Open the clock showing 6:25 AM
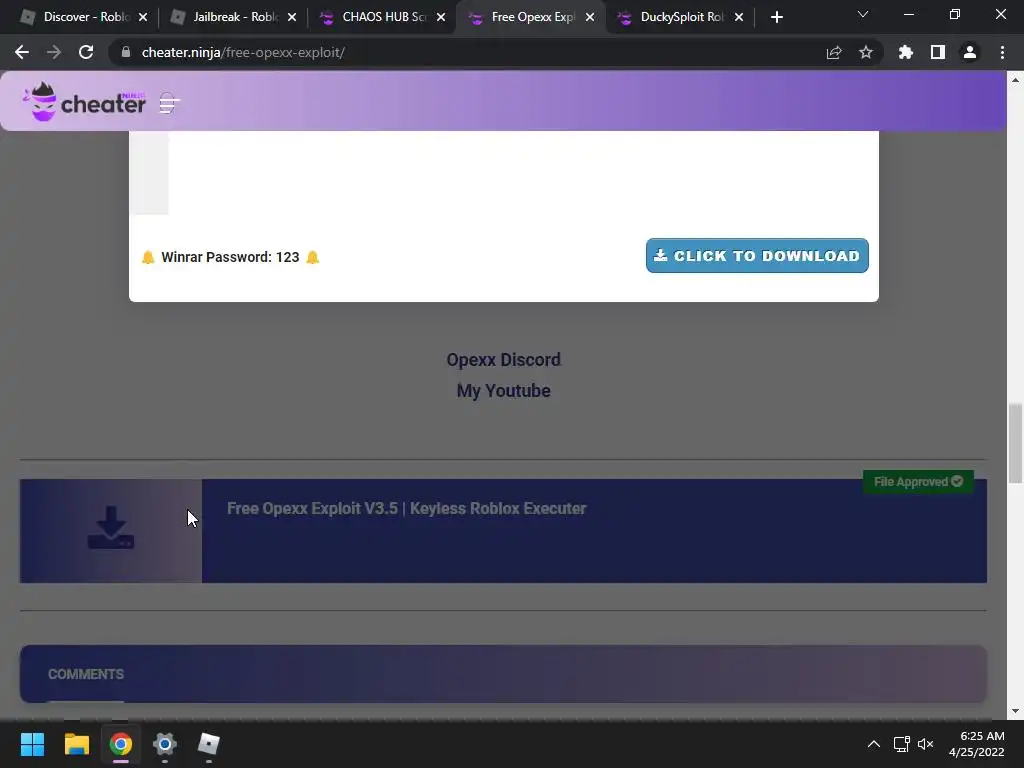The image size is (1024, 768). (977, 744)
